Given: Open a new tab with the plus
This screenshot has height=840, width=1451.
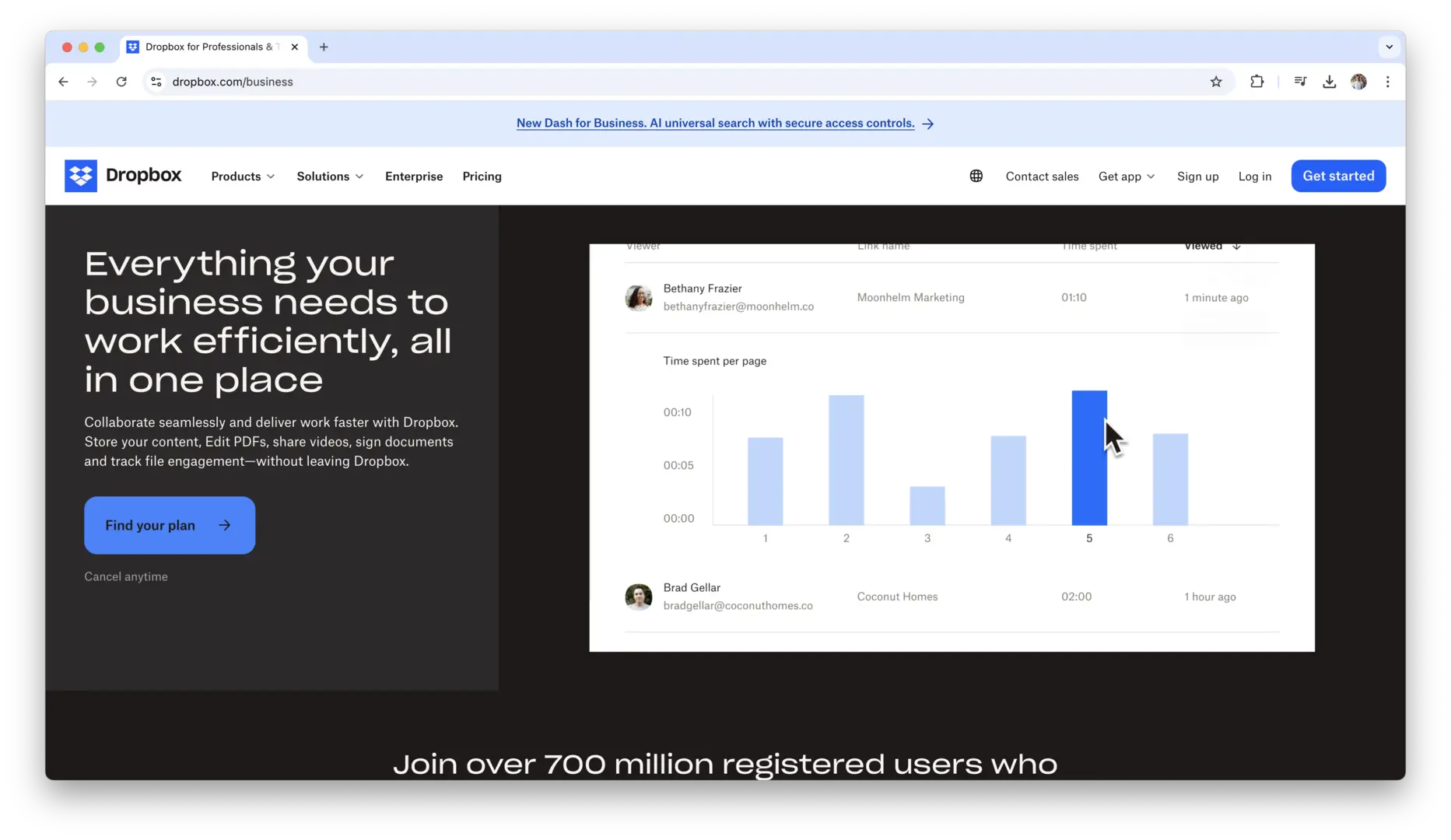Looking at the screenshot, I should pyautogui.click(x=324, y=47).
